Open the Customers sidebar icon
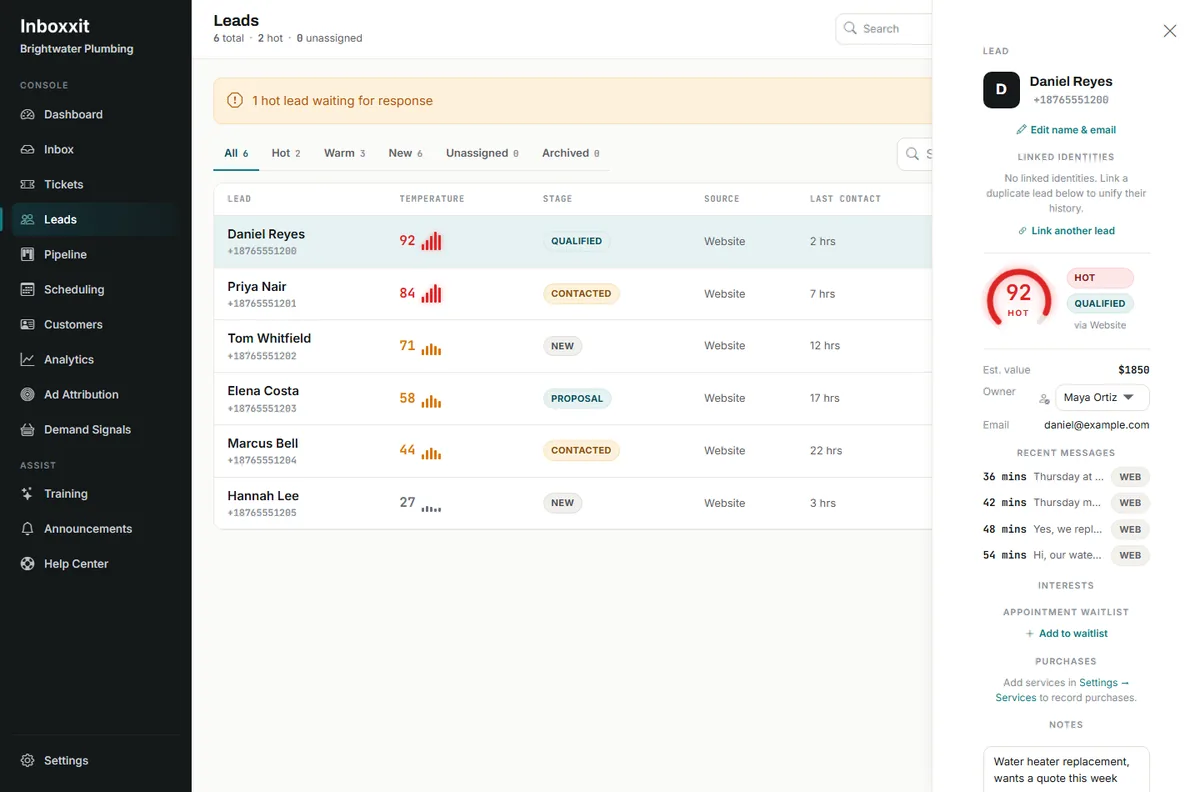 click(x=27, y=324)
